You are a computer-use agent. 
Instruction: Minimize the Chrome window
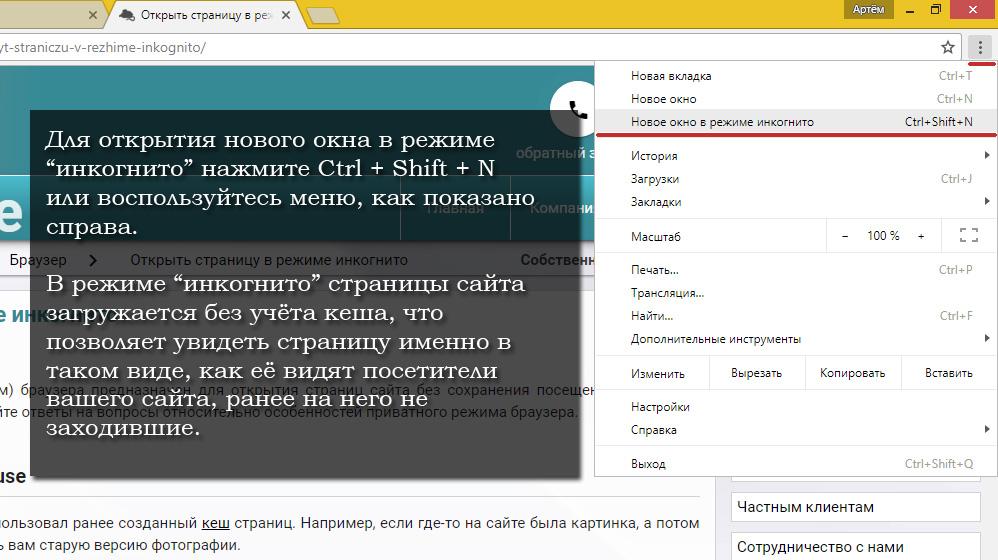pos(910,10)
